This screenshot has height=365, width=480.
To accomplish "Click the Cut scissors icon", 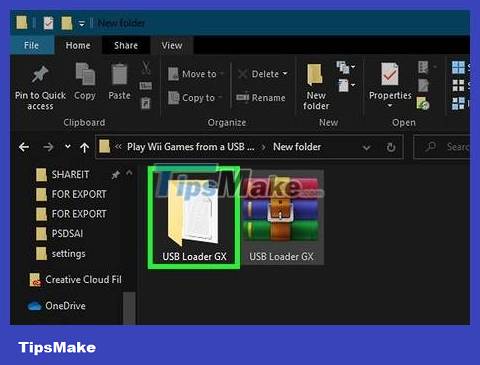I will point(146,68).
